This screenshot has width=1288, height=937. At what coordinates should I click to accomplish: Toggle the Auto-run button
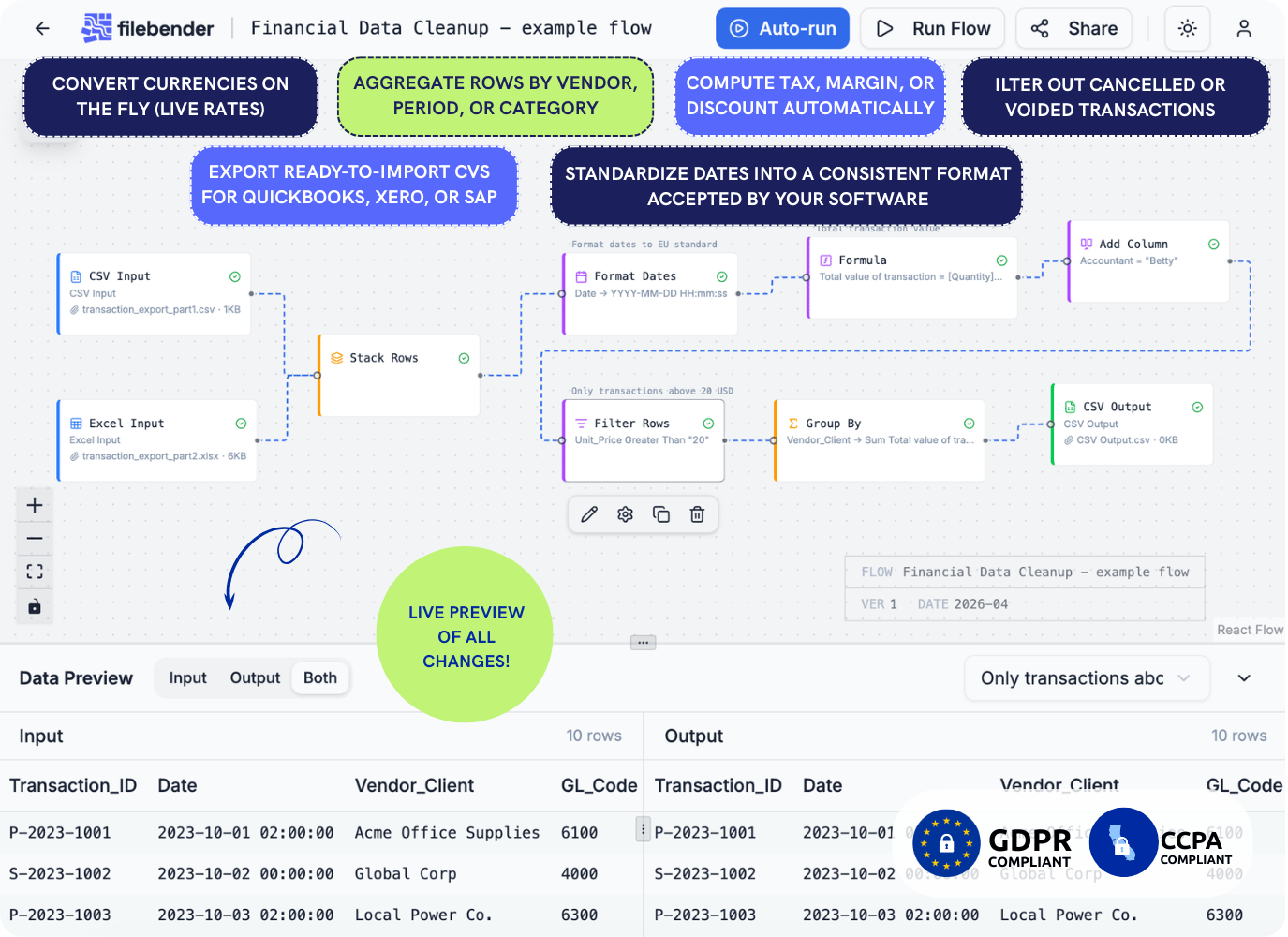(782, 28)
